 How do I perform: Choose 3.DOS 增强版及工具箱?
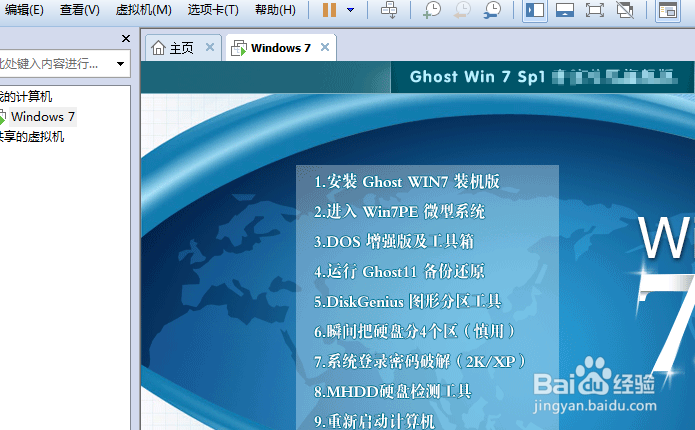394,241
